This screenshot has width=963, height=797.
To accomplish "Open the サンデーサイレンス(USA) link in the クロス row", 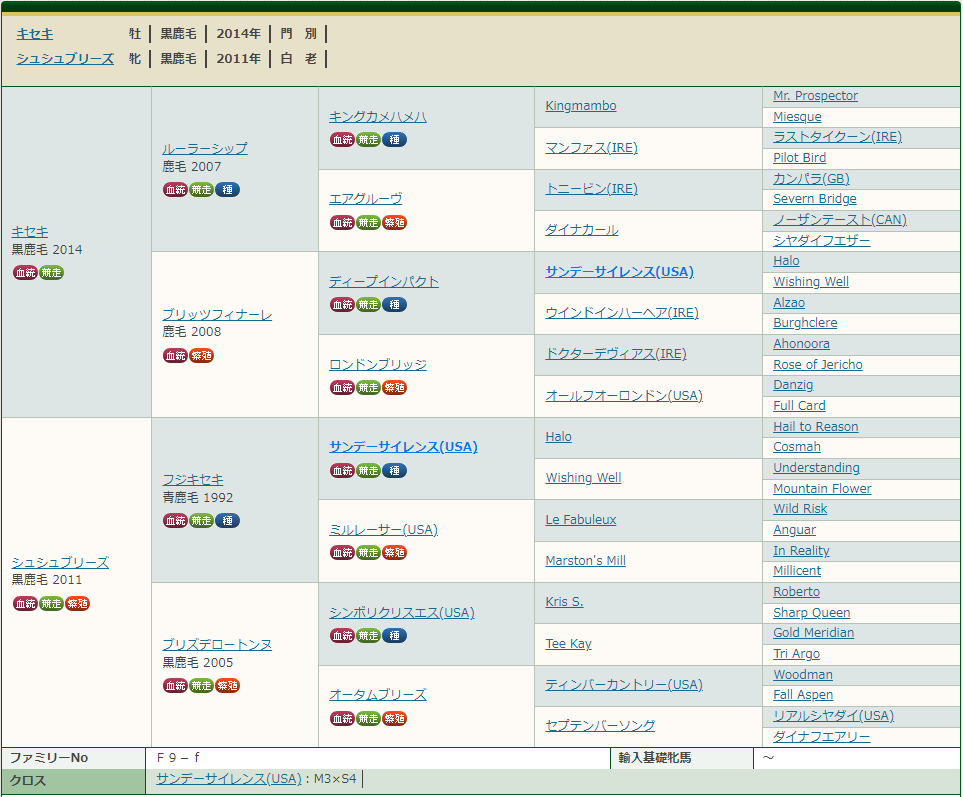I will 229,779.
